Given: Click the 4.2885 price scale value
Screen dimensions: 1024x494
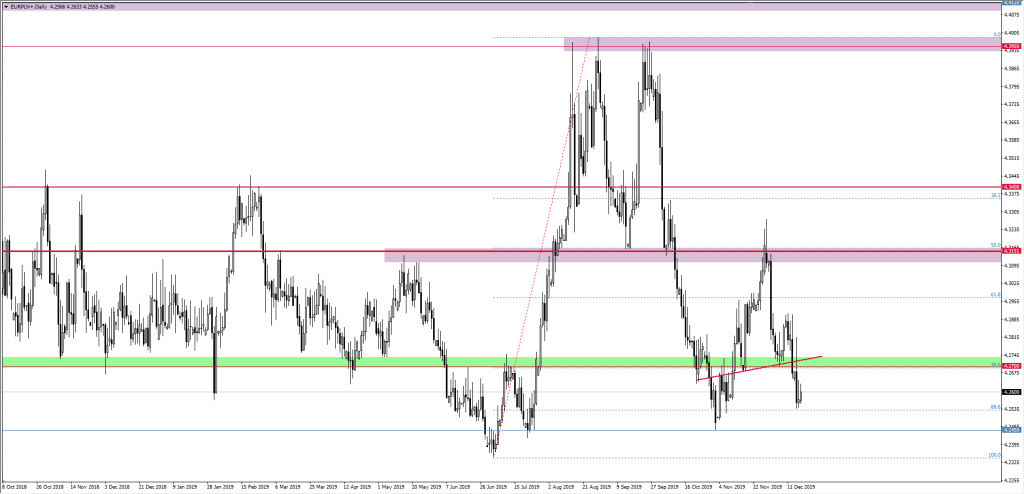Looking at the screenshot, I should 1011,320.
